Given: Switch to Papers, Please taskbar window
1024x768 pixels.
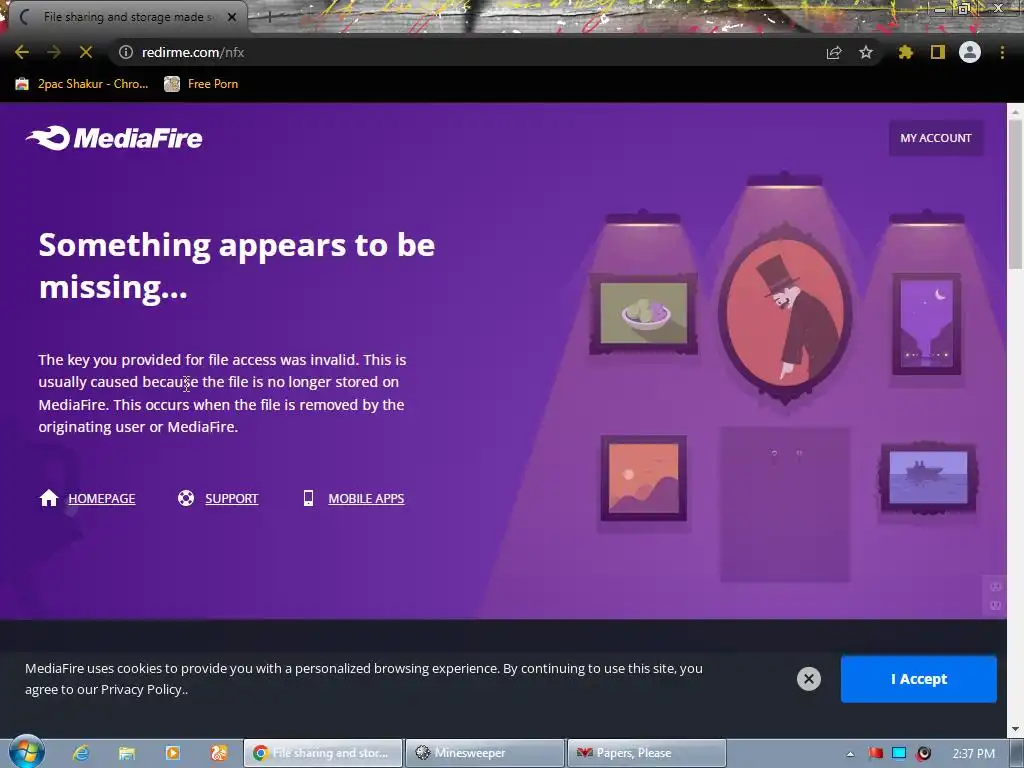Looking at the screenshot, I should (647, 753).
